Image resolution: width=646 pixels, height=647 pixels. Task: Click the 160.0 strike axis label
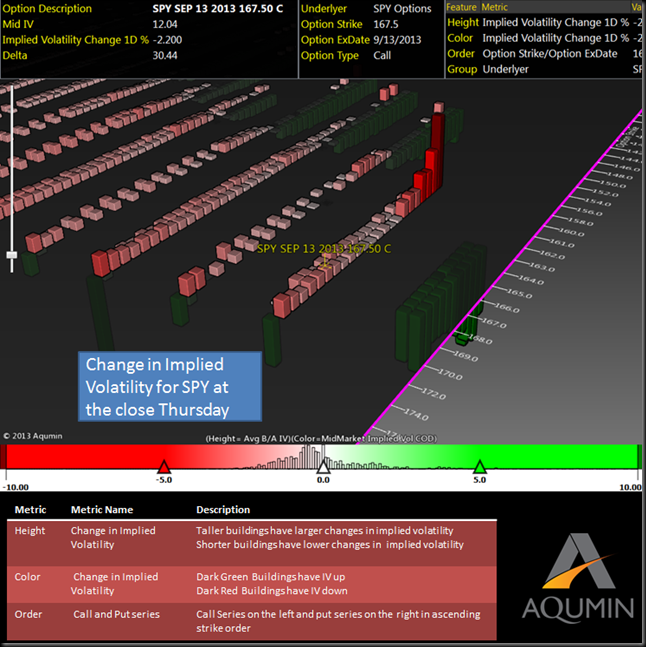572,232
